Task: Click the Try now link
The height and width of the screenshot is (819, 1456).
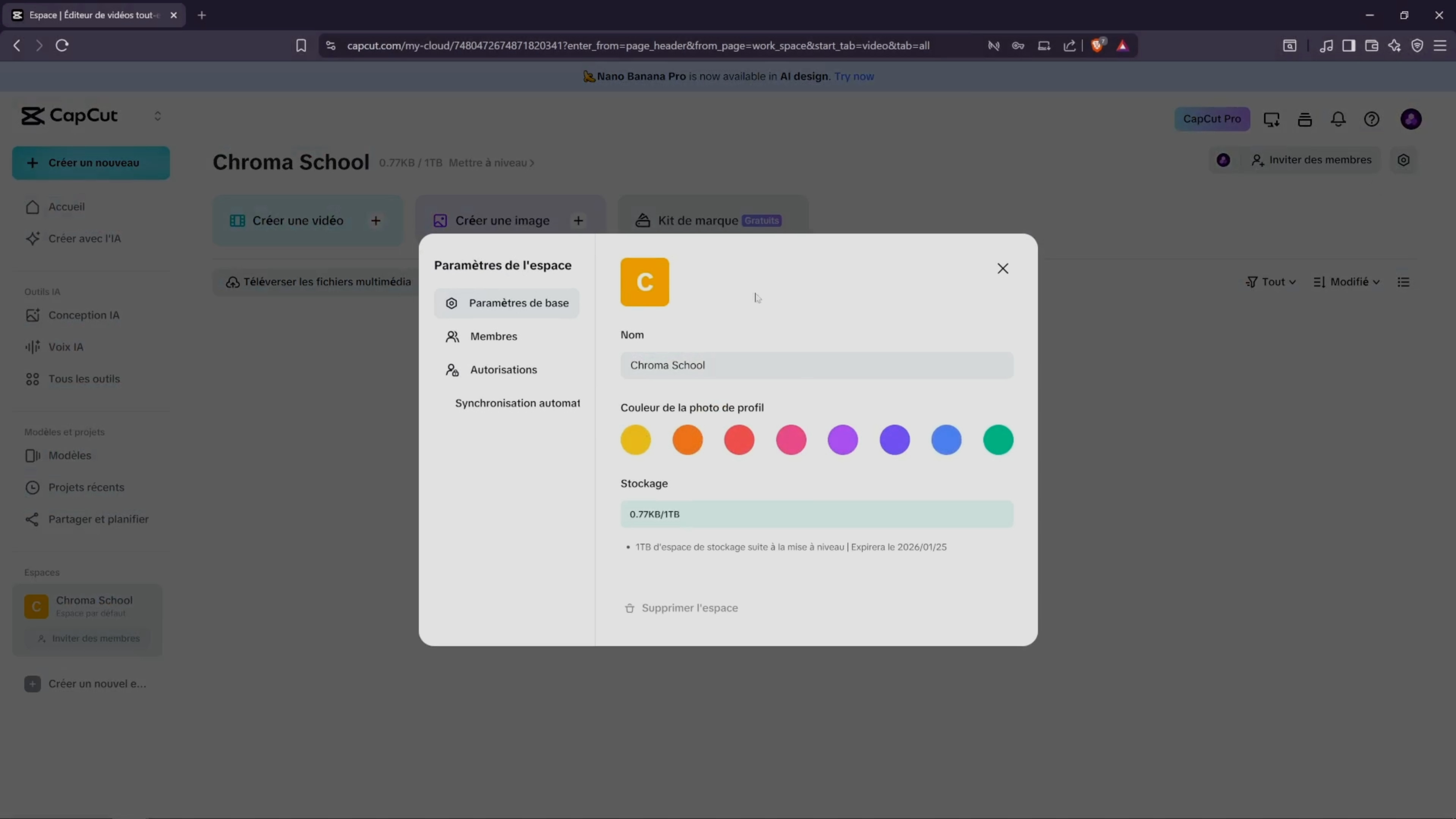Action: click(854, 76)
